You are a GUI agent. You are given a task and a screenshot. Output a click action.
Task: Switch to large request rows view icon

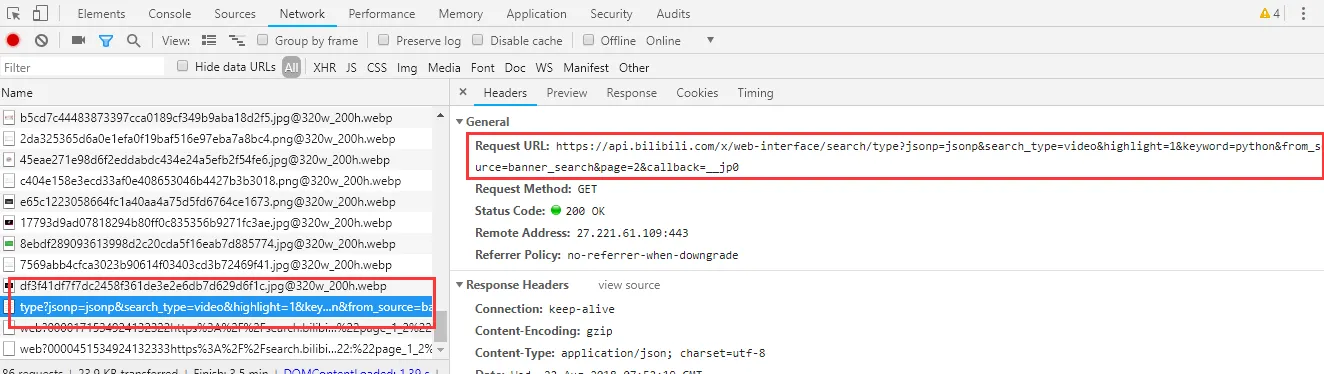[209, 41]
